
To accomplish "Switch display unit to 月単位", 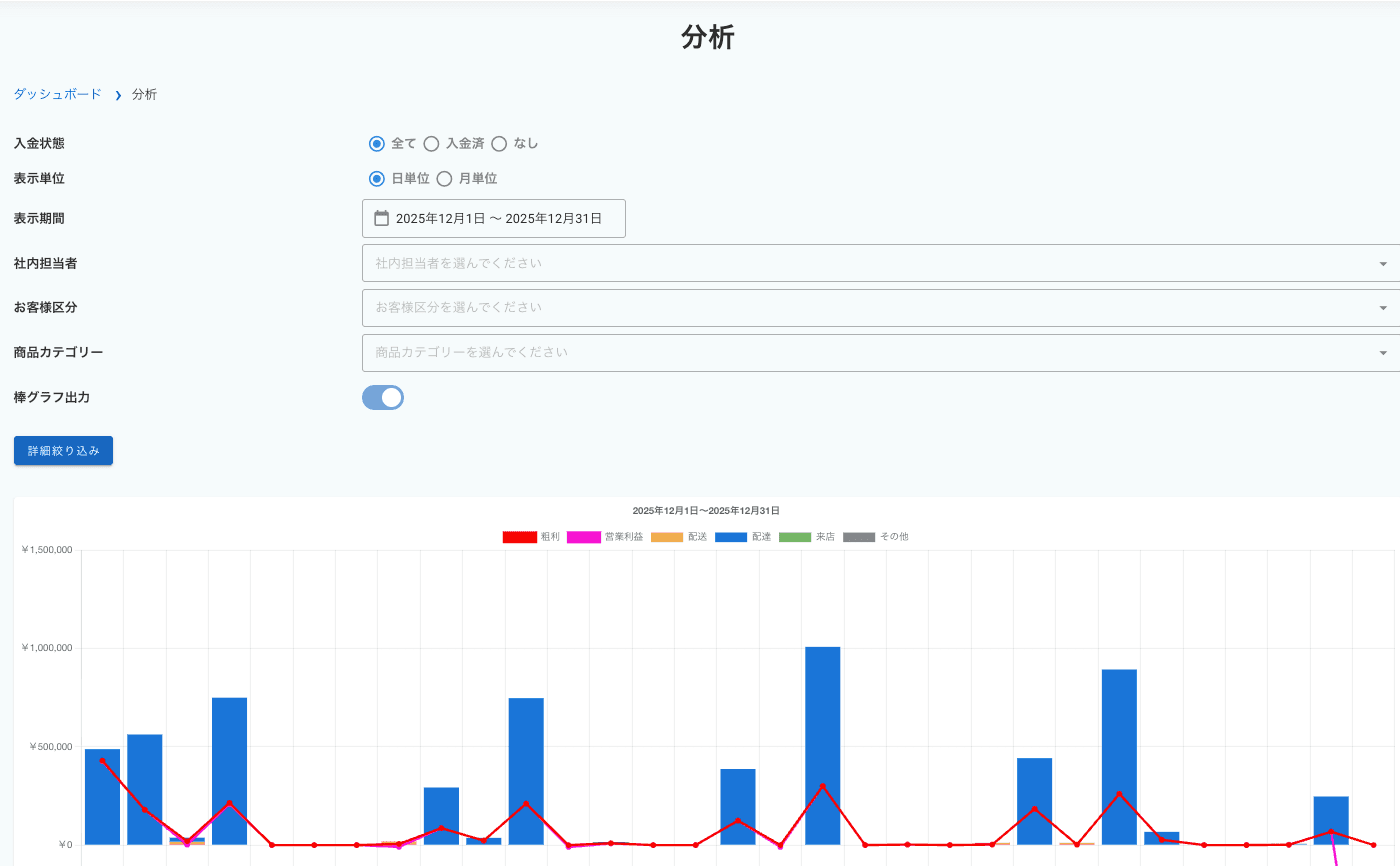I will click(445, 179).
